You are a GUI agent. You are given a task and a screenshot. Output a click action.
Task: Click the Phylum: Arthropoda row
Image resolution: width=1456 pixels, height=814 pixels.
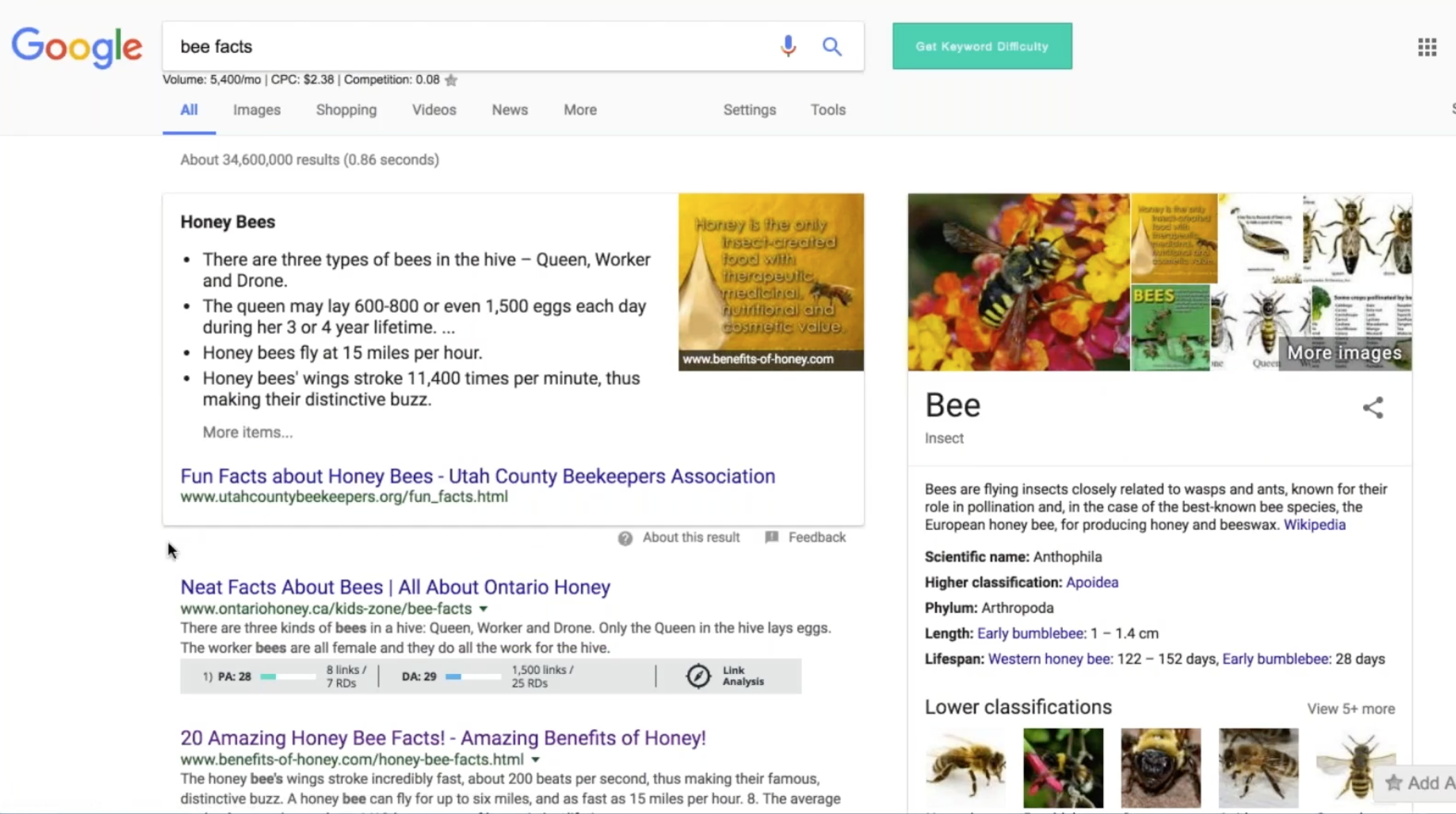[x=989, y=608]
